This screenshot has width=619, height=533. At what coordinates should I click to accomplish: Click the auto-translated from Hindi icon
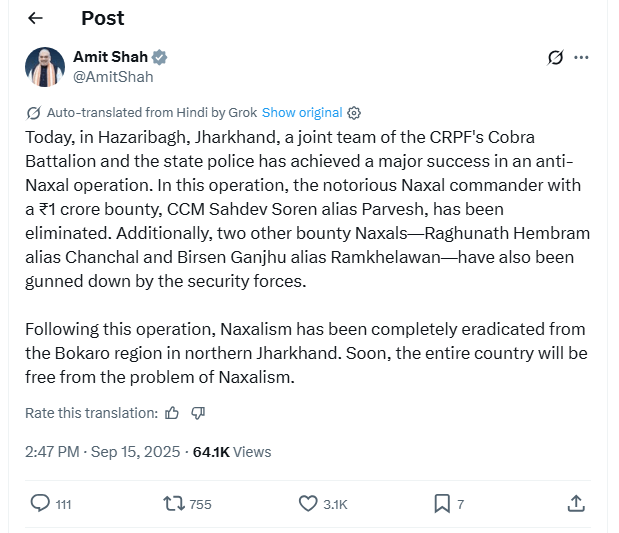click(x=34, y=113)
